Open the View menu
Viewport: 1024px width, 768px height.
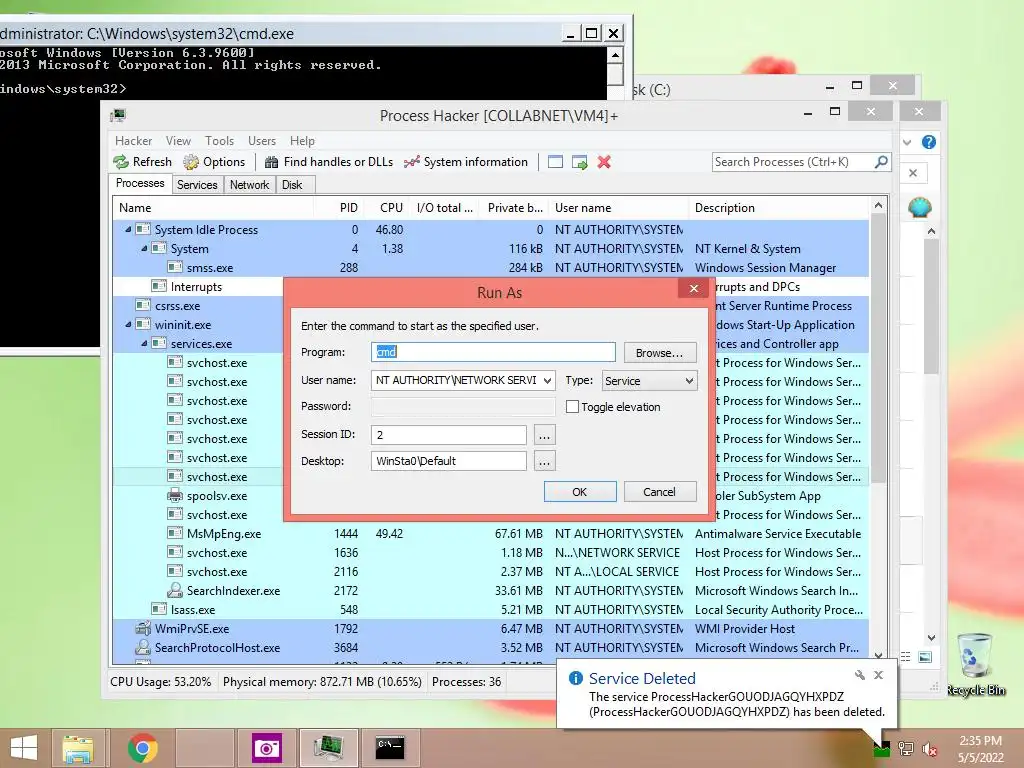point(178,141)
